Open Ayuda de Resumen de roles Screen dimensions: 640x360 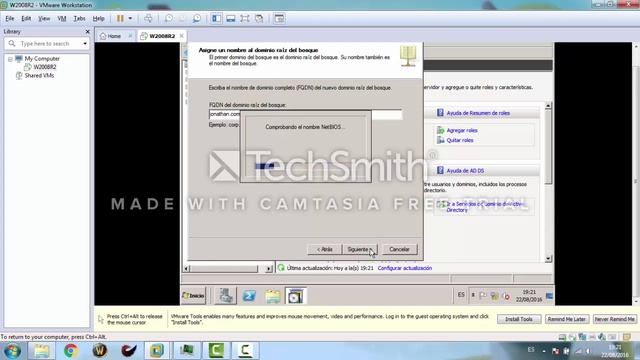tap(478, 113)
